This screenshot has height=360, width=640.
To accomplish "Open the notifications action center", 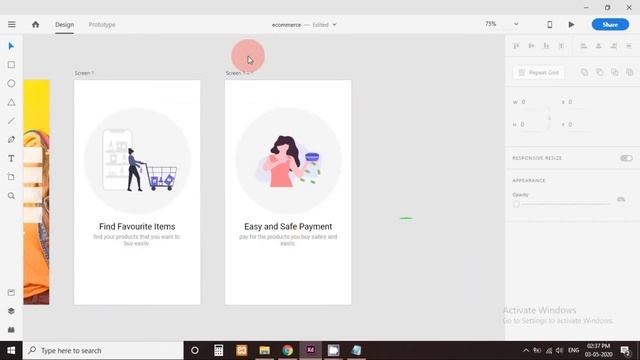I will [x=625, y=351].
